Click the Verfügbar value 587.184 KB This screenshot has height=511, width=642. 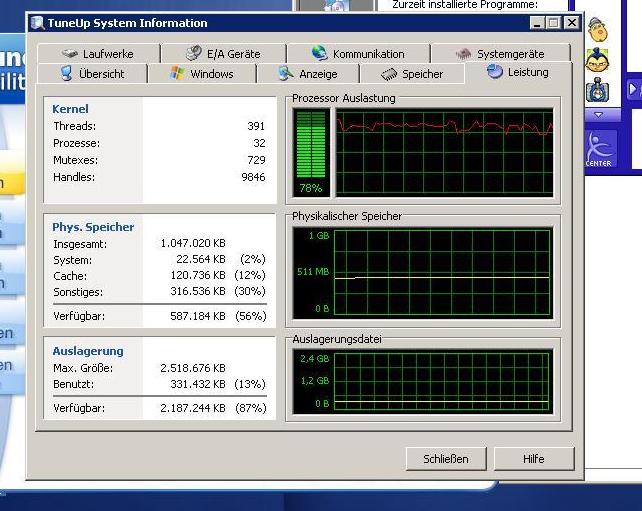click(198, 316)
